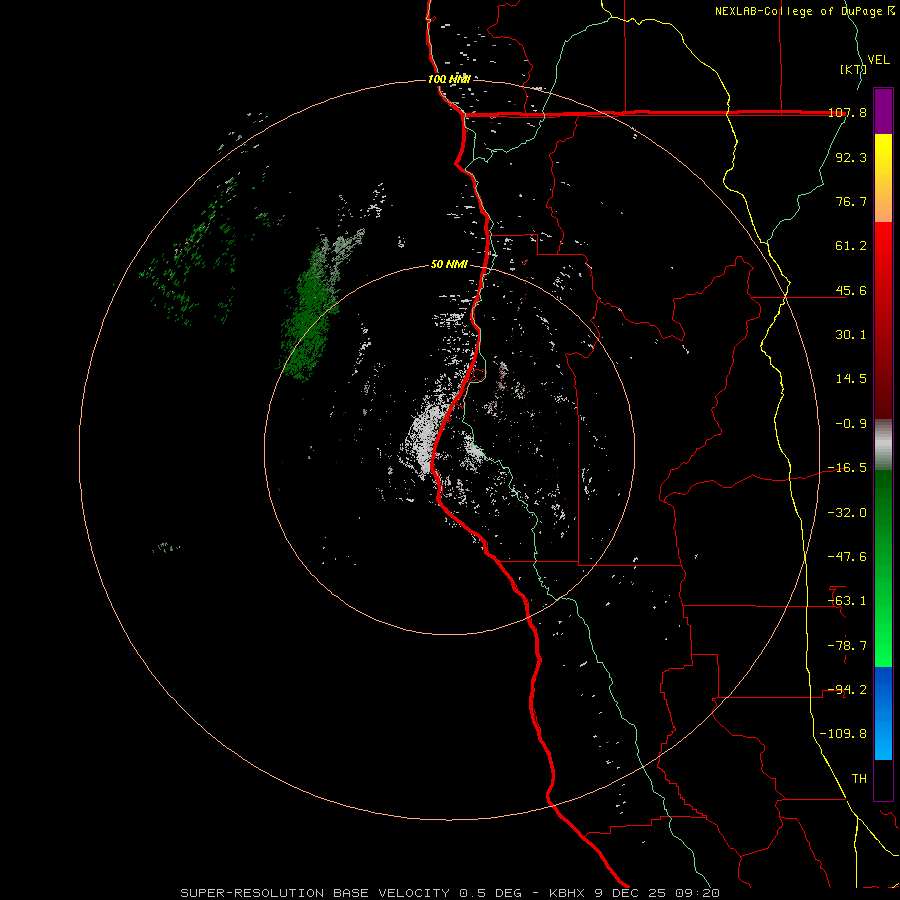Select the 76.7 scale value
This screenshot has width=900, height=900.
[851, 201]
